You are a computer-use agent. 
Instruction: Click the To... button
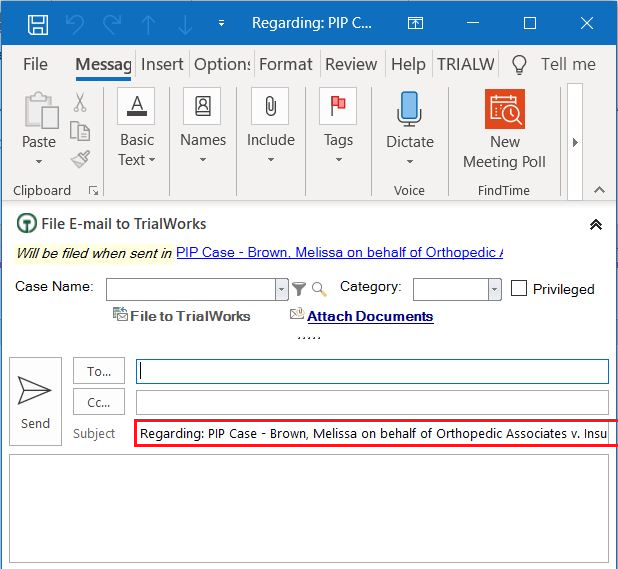[99, 371]
